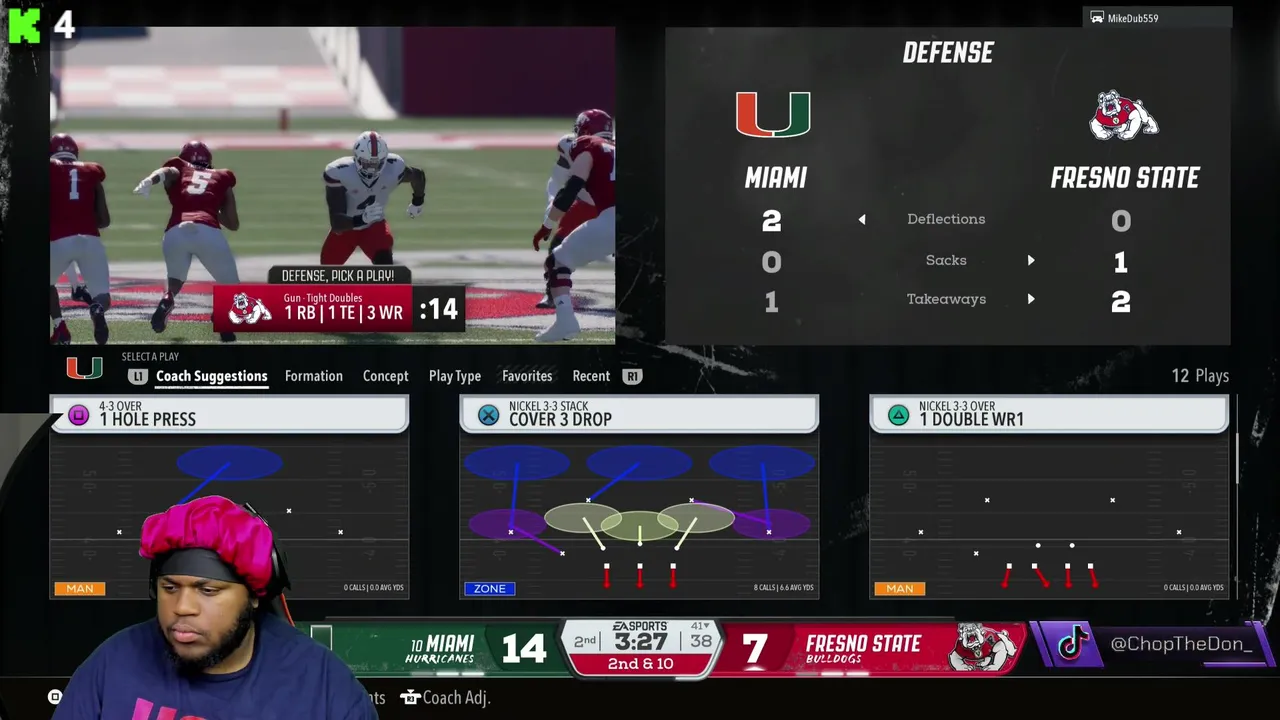
Task: Click the DEFENSE heading
Action: point(948,53)
